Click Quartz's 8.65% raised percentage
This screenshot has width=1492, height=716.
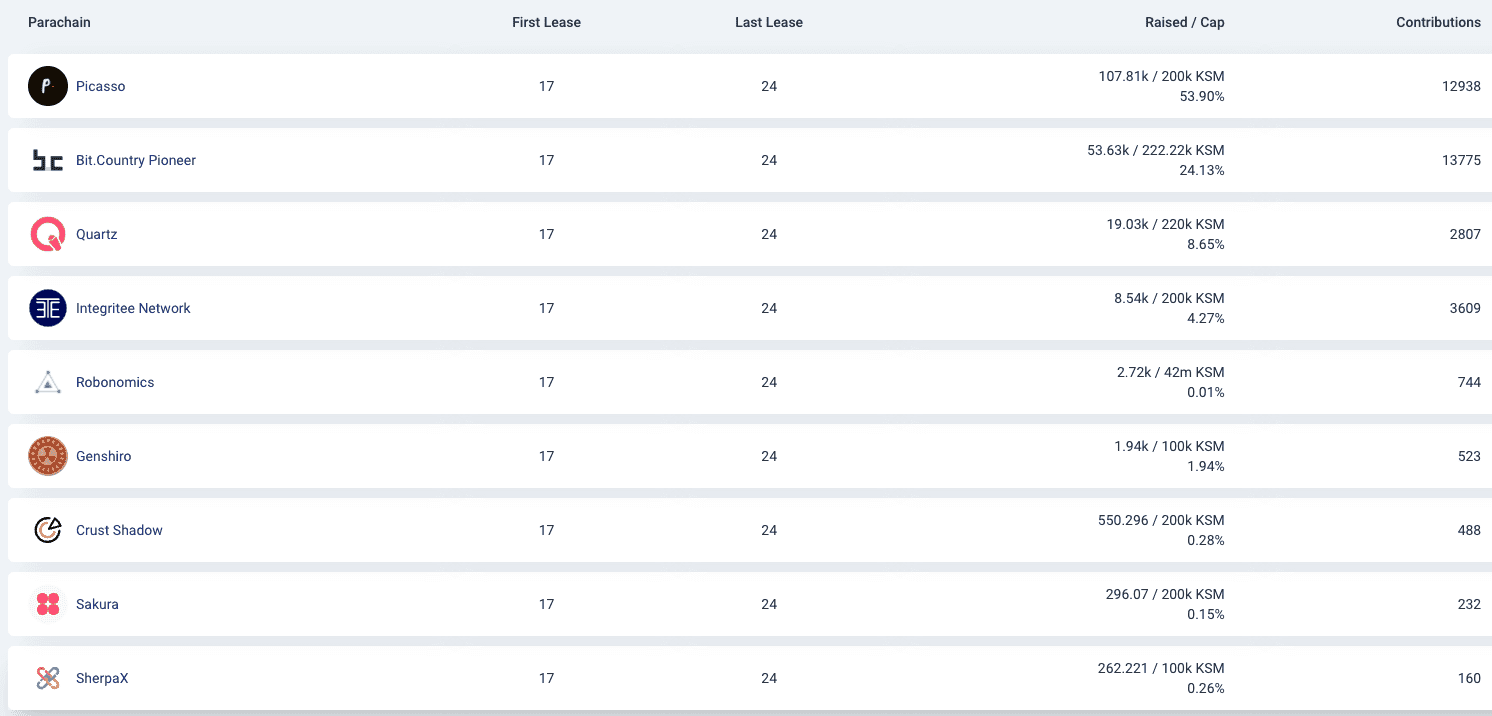(1205, 244)
